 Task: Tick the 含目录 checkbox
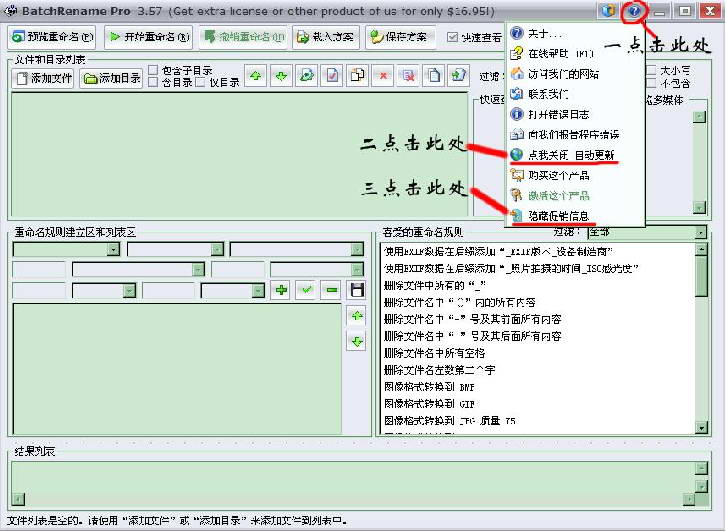pos(153,82)
